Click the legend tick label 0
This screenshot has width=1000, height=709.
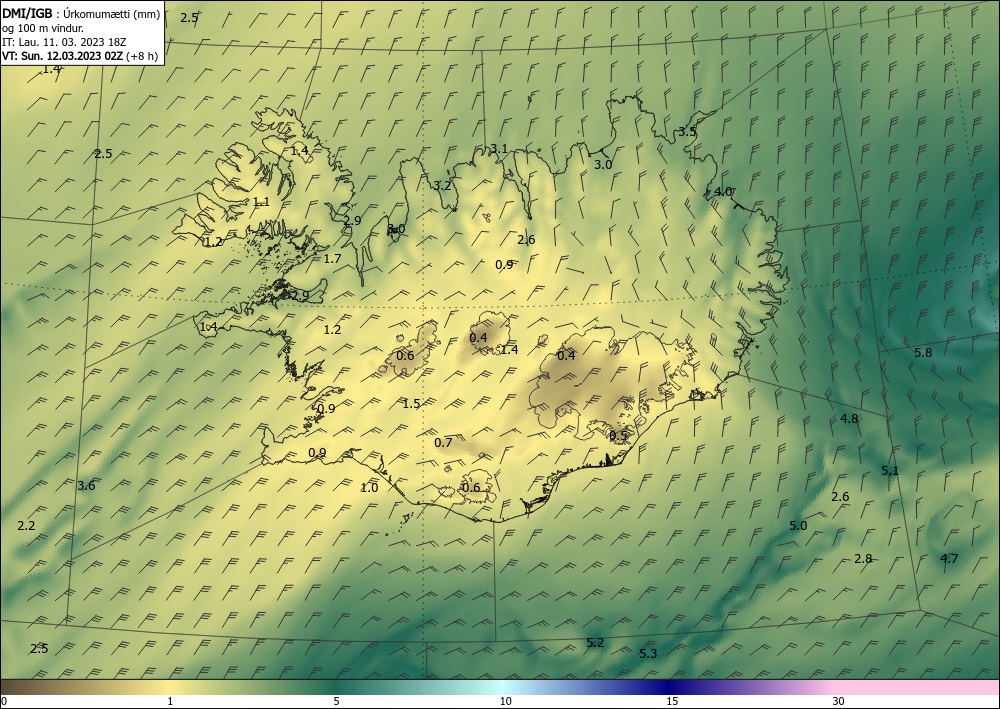[4, 701]
